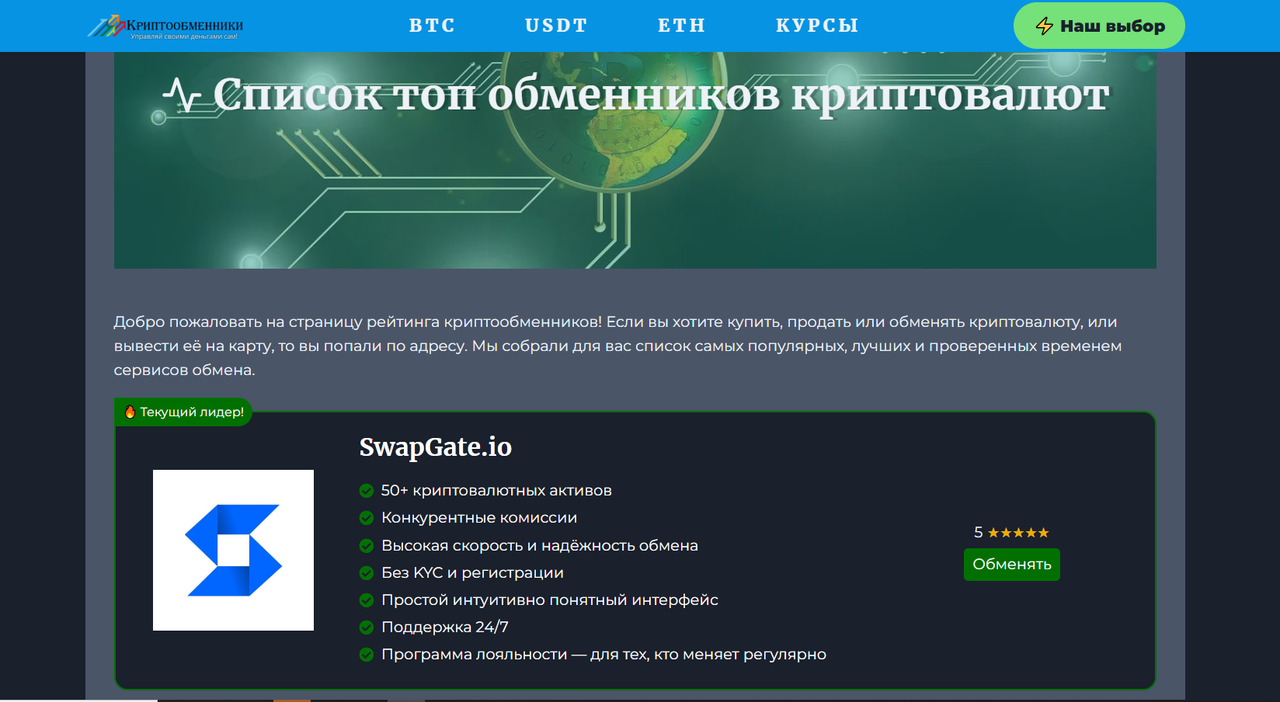The width and height of the screenshot is (1280, 702).
Task: Click the Программа лояльности feature text
Action: click(x=603, y=655)
